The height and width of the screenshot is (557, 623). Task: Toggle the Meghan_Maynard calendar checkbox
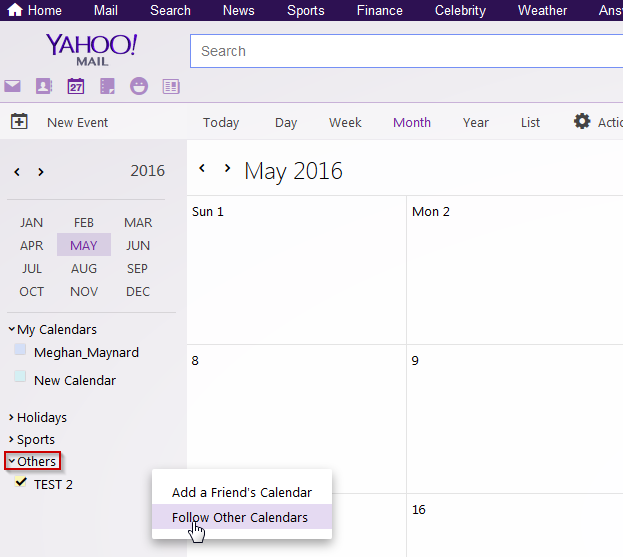[x=20, y=350]
